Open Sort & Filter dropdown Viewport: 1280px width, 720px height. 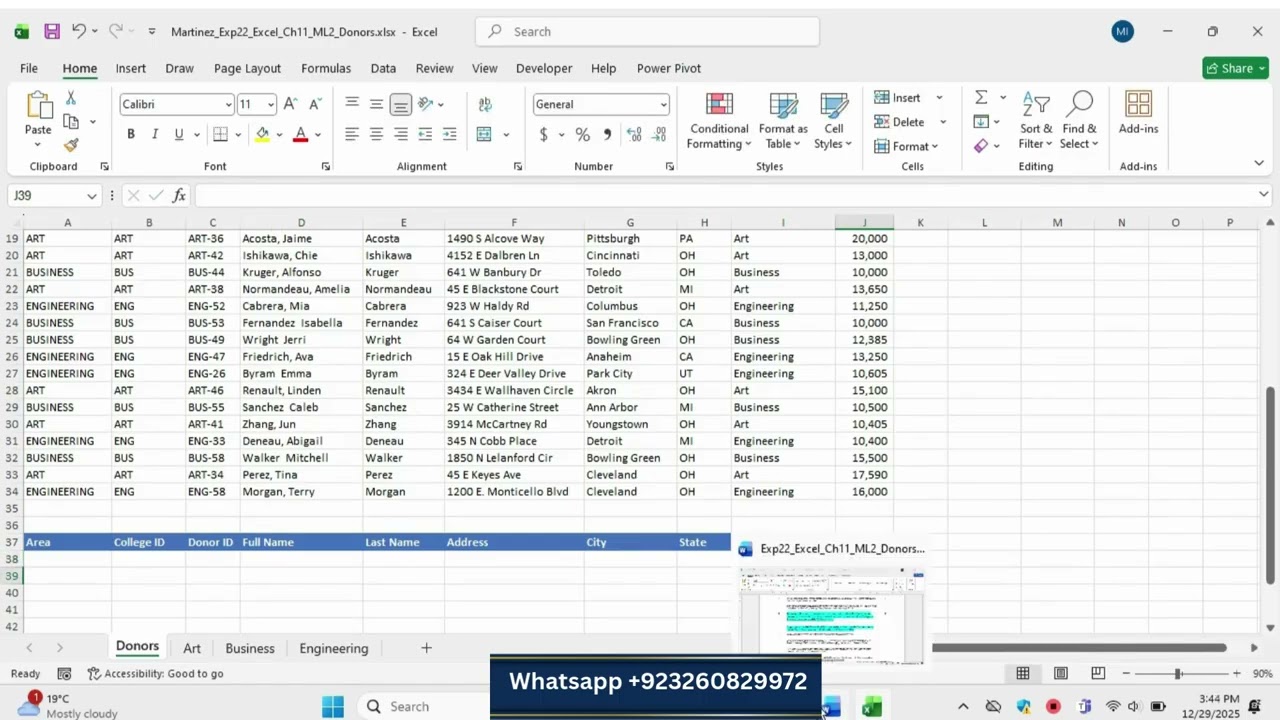pos(1036,121)
